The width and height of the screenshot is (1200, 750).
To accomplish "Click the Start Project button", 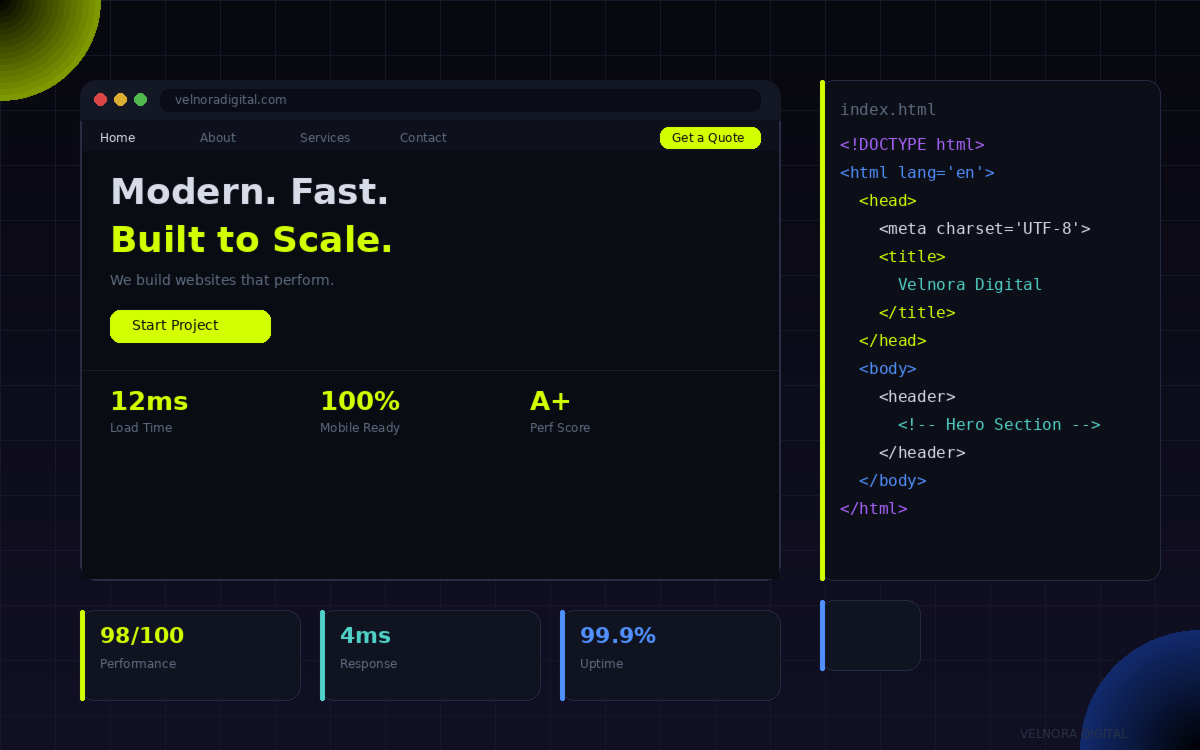I will [x=190, y=326].
